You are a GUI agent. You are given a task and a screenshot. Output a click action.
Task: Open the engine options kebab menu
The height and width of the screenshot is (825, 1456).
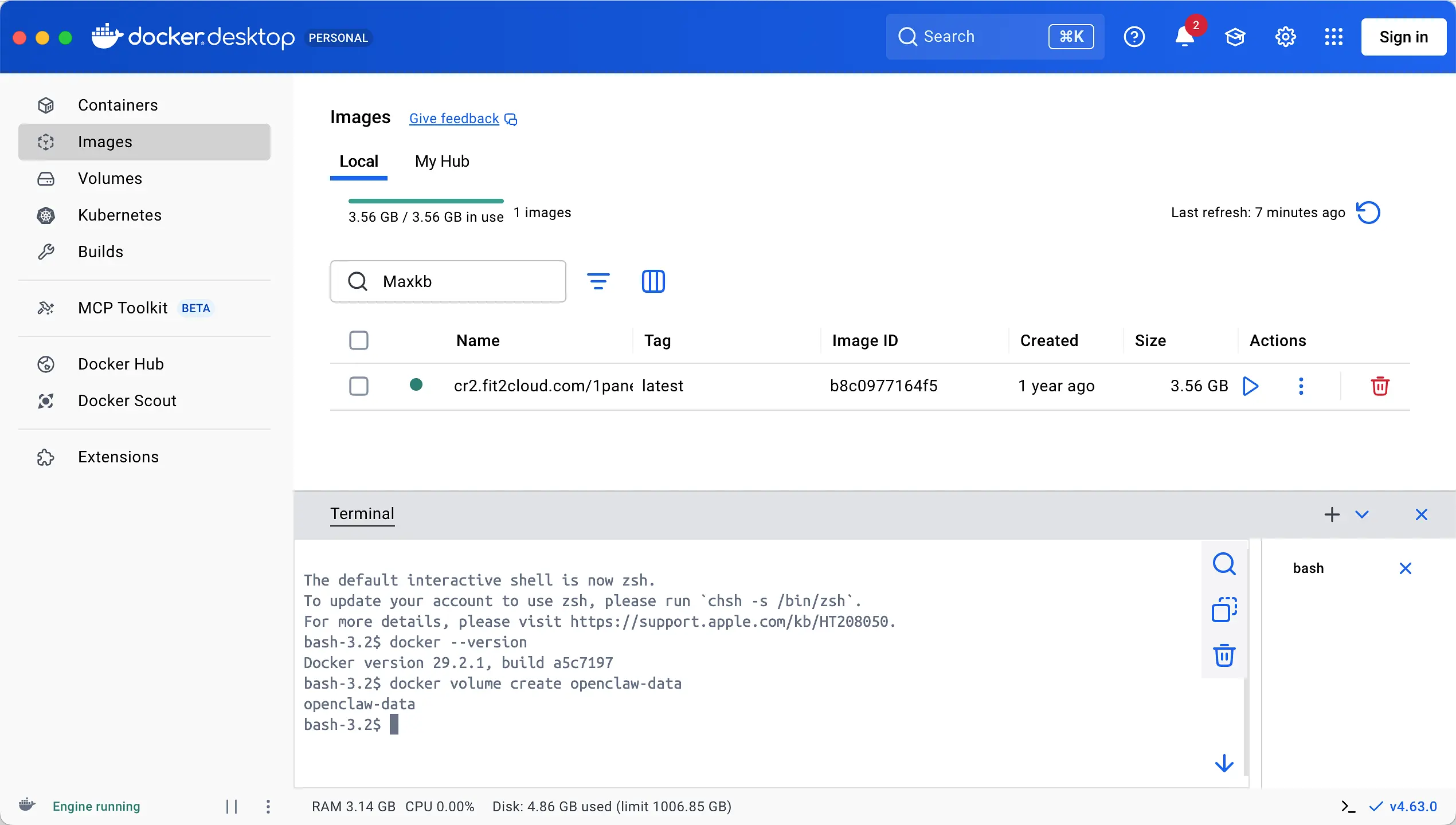[268, 807]
